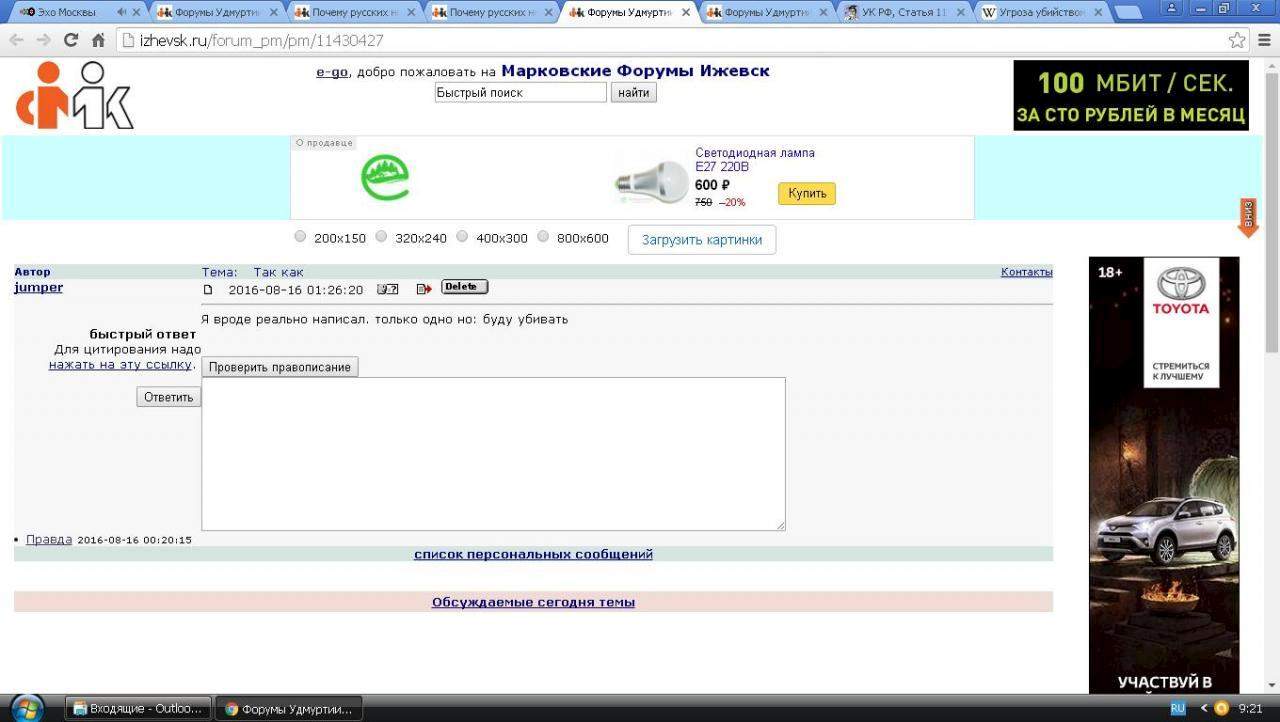The width and height of the screenshot is (1280, 722).
Task: Click the orange 'вниз' scroll-down arrow
Action: point(1247,217)
